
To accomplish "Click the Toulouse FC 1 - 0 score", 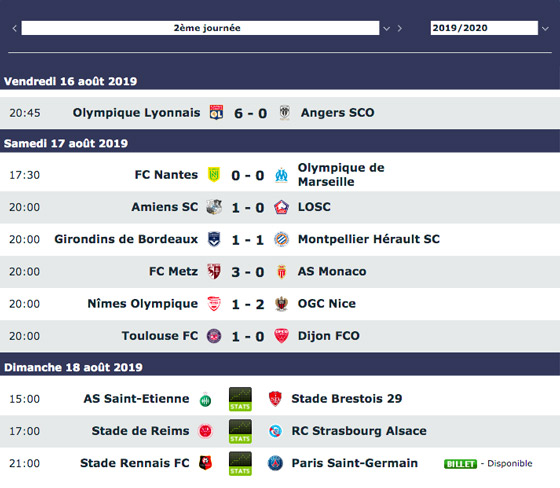I will click(x=248, y=337).
